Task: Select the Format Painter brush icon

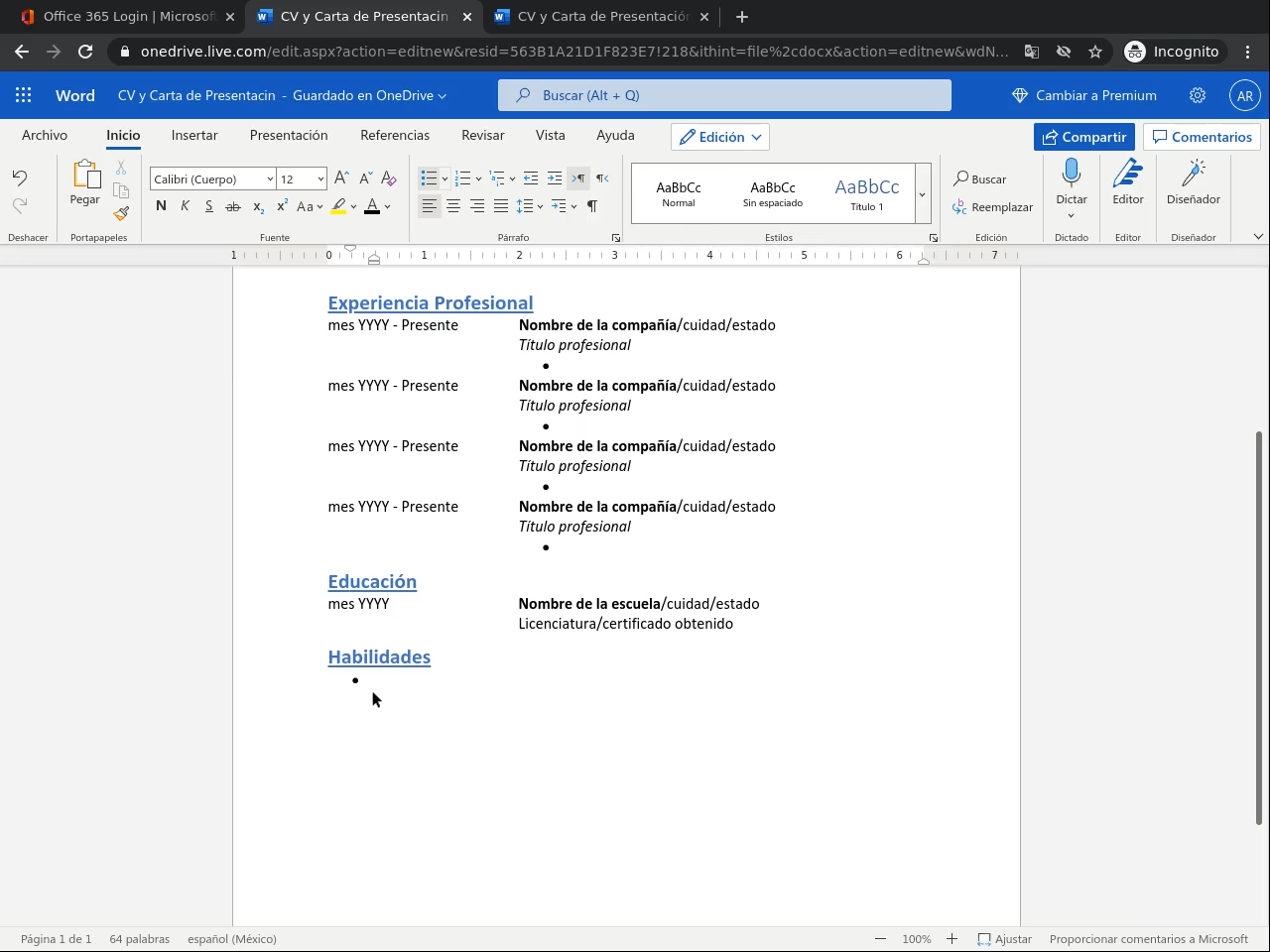Action: pyautogui.click(x=121, y=213)
